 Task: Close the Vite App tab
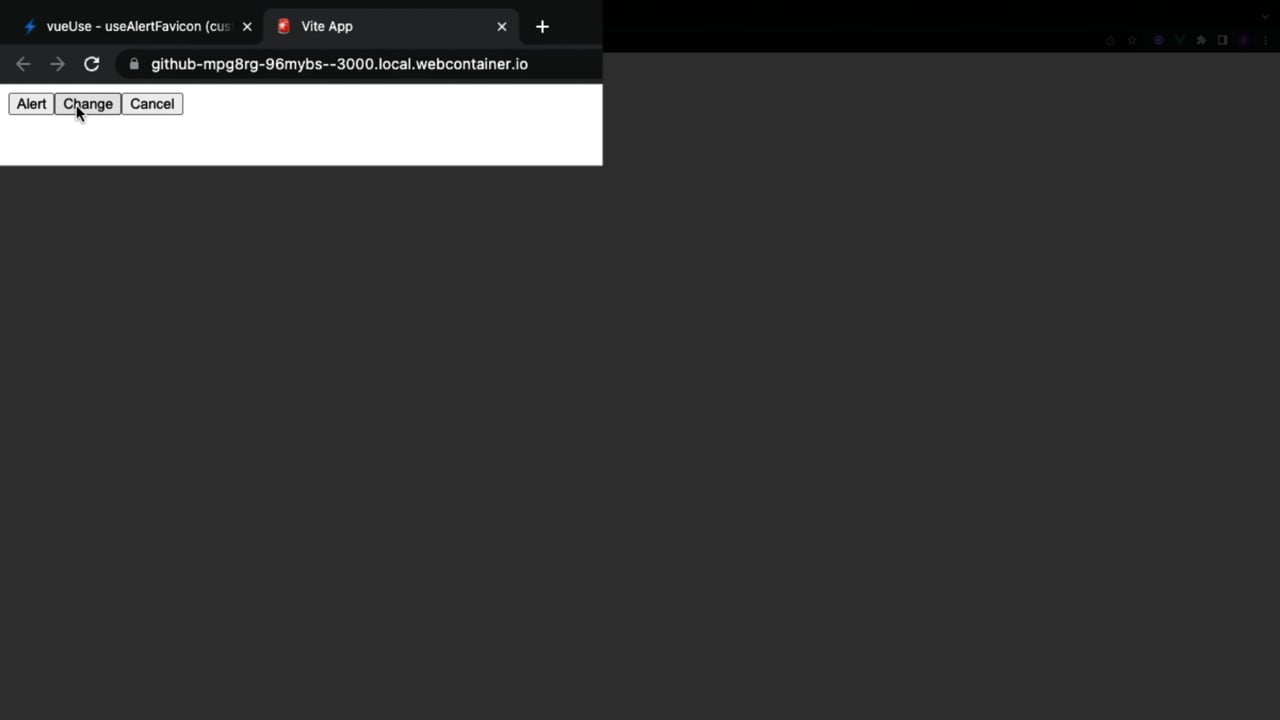coord(502,27)
